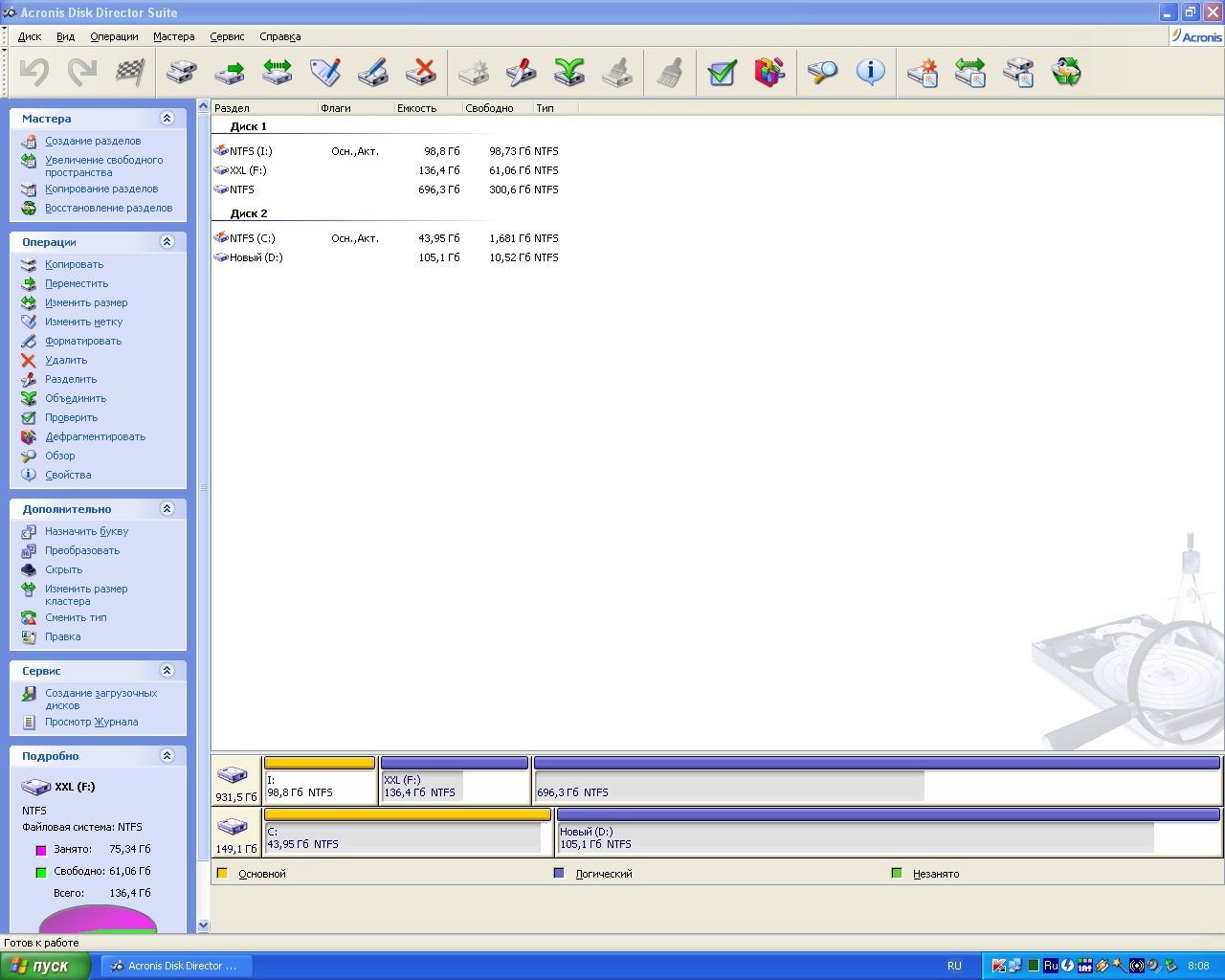The height and width of the screenshot is (980, 1225).
Task: Select the 696,3 Гб NTFS block in disk map
Action: point(878,780)
